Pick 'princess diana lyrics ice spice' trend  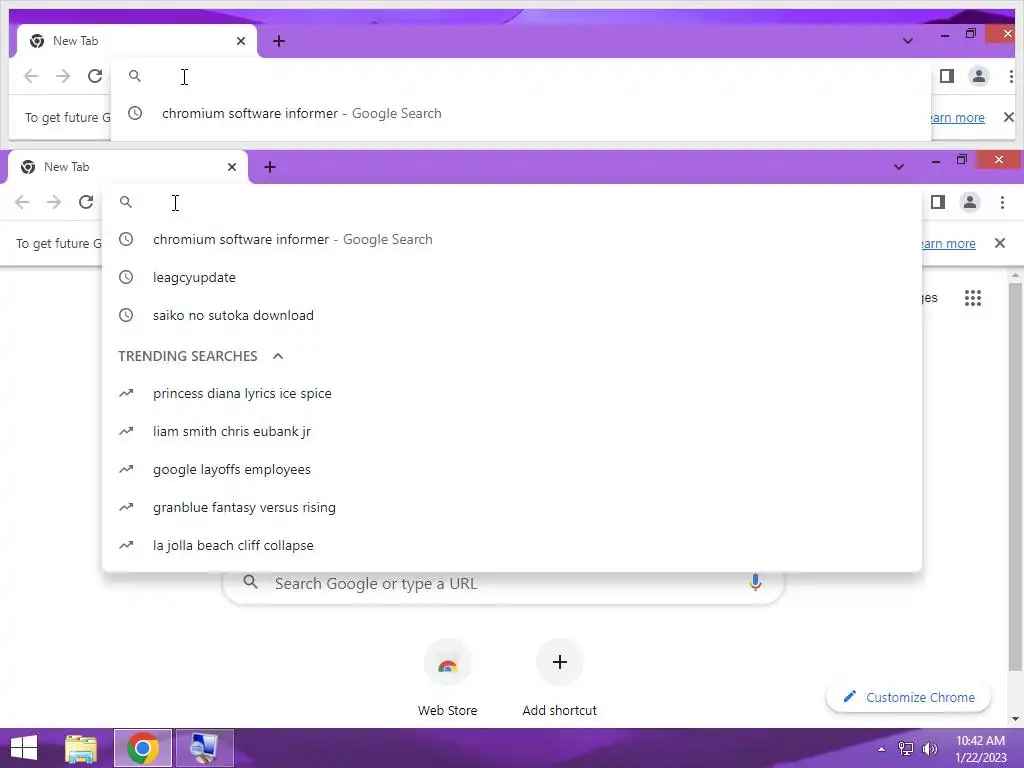511,394
